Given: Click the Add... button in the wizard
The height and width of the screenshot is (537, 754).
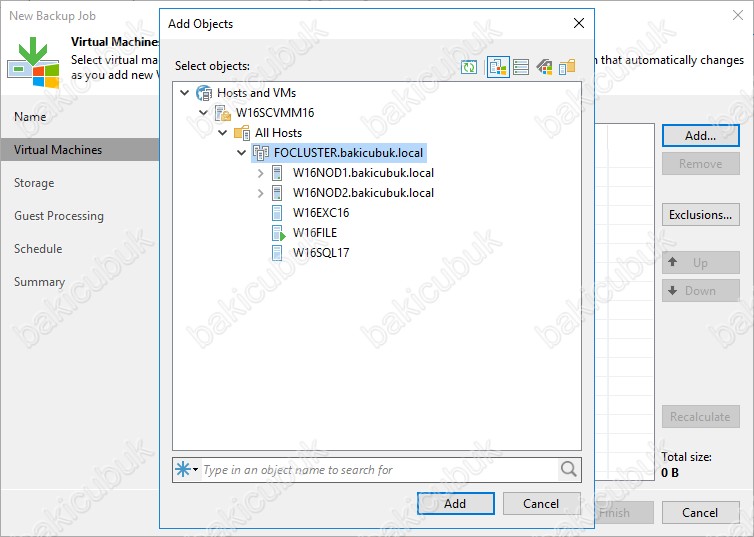Looking at the screenshot, I should point(701,136).
